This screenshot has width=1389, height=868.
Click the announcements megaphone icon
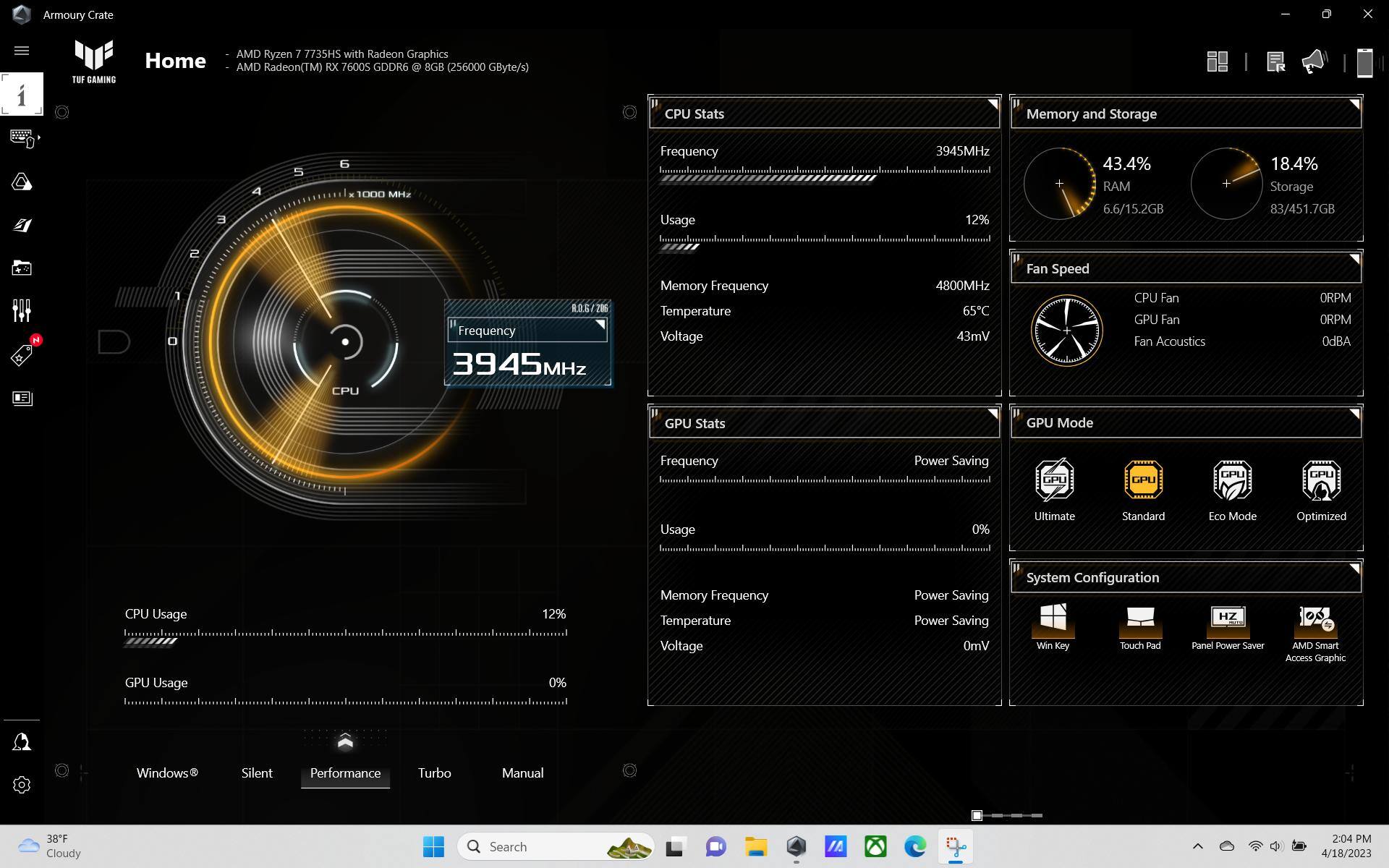1314,62
